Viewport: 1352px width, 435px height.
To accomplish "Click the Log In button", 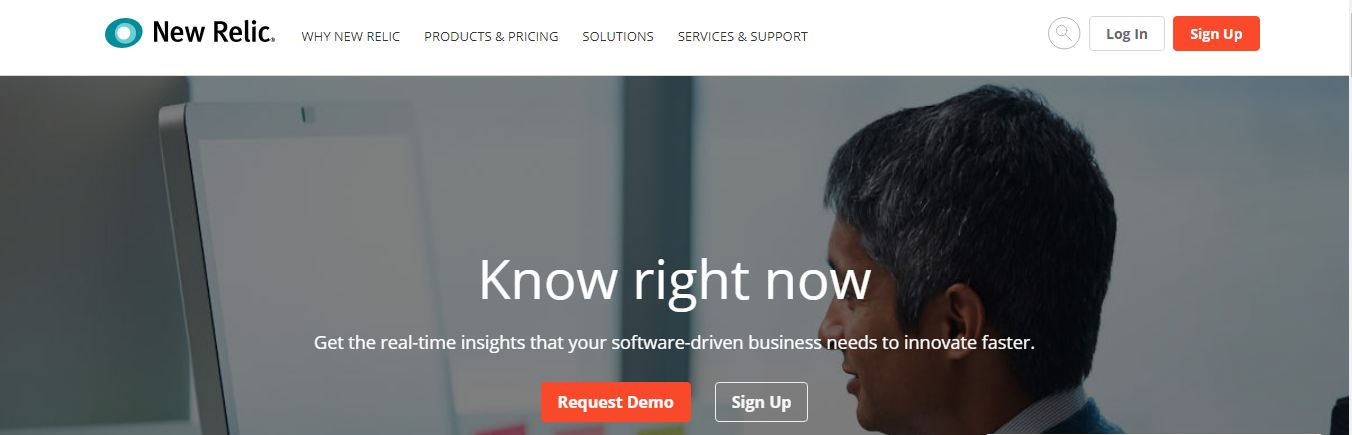I will coord(1127,34).
